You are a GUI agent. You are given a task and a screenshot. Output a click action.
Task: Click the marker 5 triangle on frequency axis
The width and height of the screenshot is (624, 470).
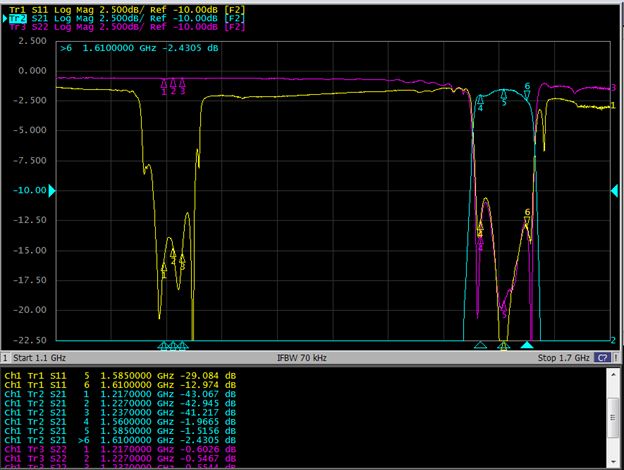click(x=503, y=345)
